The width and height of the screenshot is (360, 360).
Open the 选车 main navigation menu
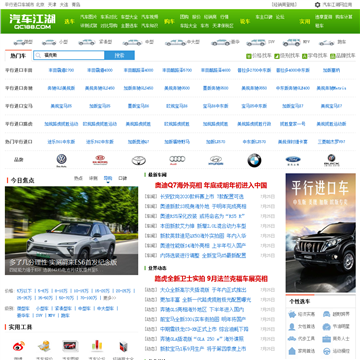point(69,21)
